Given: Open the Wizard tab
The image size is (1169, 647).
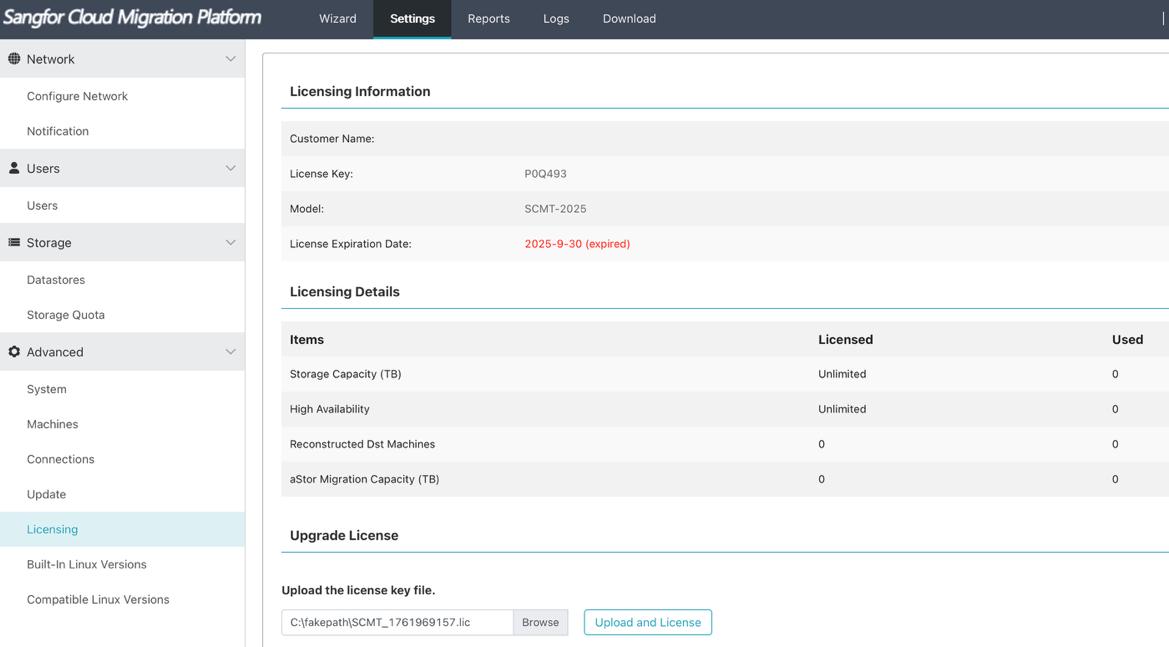Looking at the screenshot, I should tap(338, 19).
